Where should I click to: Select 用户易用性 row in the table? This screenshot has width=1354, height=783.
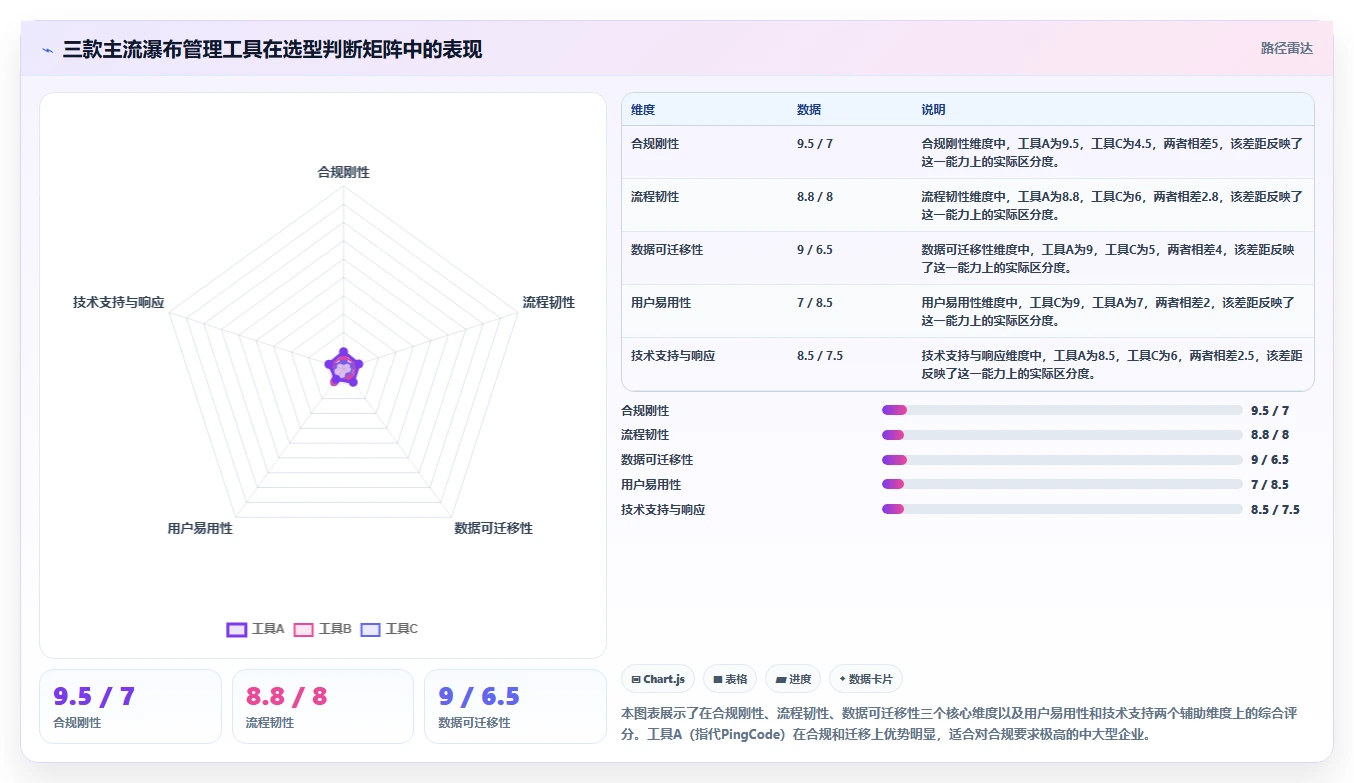tap(967, 311)
